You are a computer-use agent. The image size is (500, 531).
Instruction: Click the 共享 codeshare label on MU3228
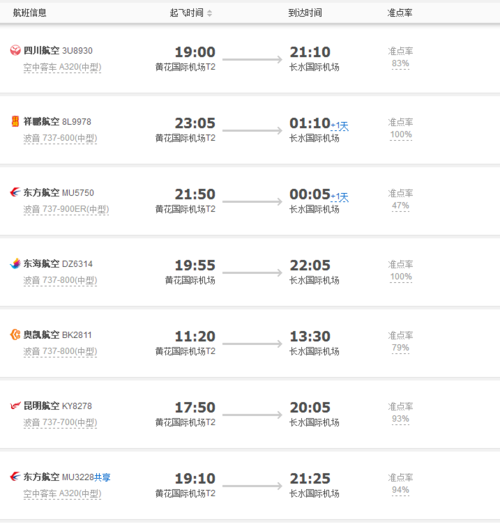(x=102, y=477)
